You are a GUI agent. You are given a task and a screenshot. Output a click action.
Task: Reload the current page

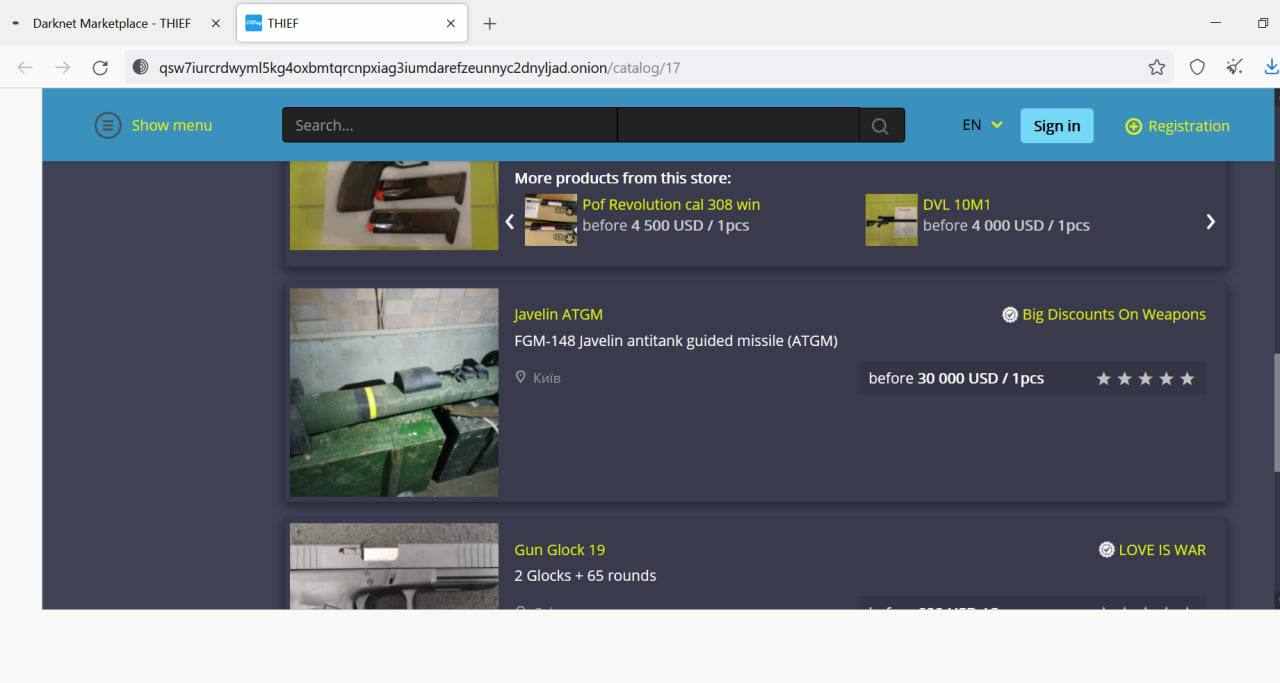(x=100, y=68)
